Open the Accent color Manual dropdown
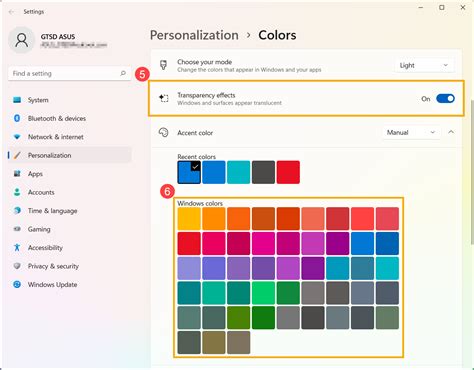Viewport: 474px width, 370px height. pos(411,132)
